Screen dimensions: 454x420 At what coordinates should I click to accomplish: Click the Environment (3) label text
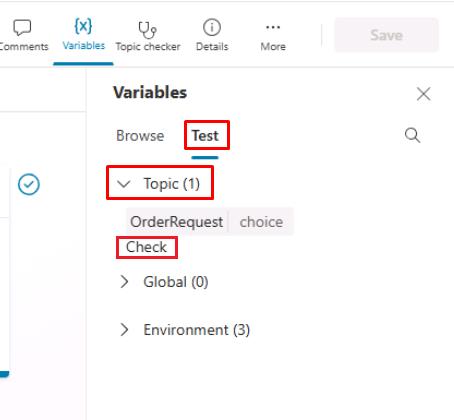tap(197, 330)
